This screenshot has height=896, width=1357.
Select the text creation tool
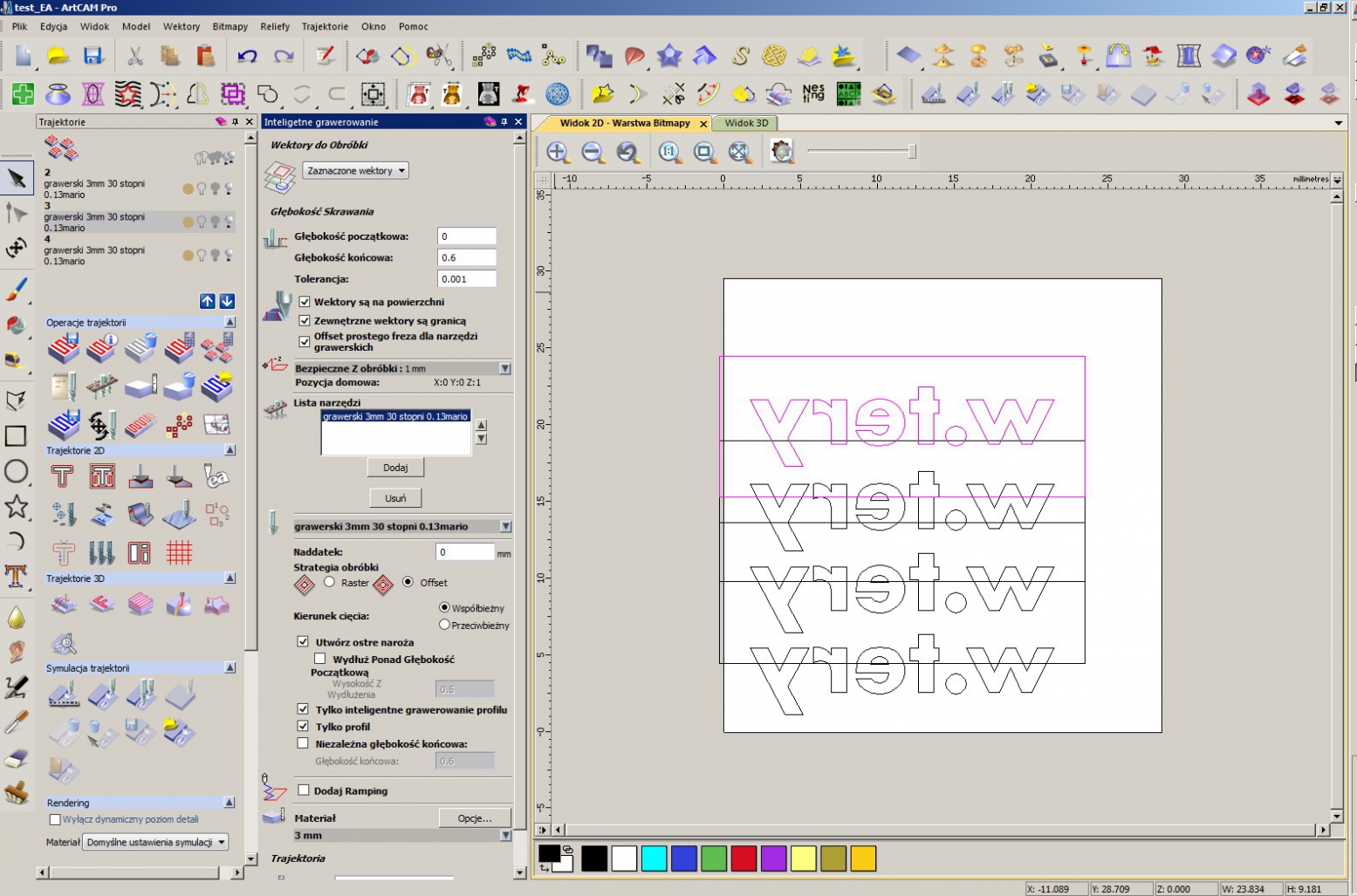point(16,576)
